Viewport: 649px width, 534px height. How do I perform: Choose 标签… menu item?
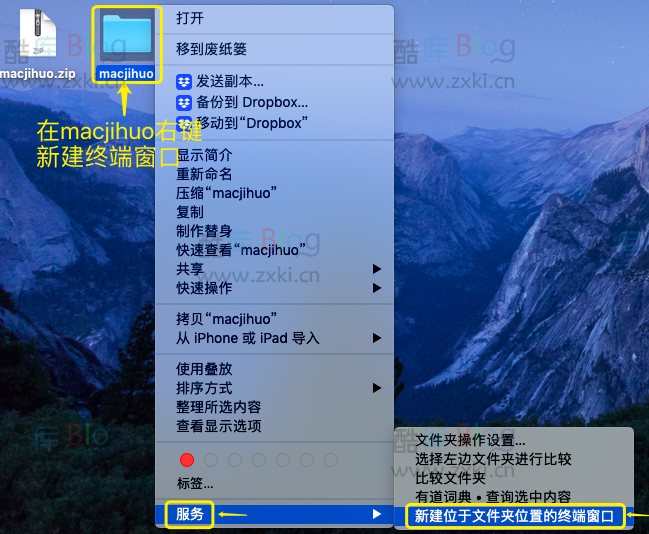coord(274,483)
